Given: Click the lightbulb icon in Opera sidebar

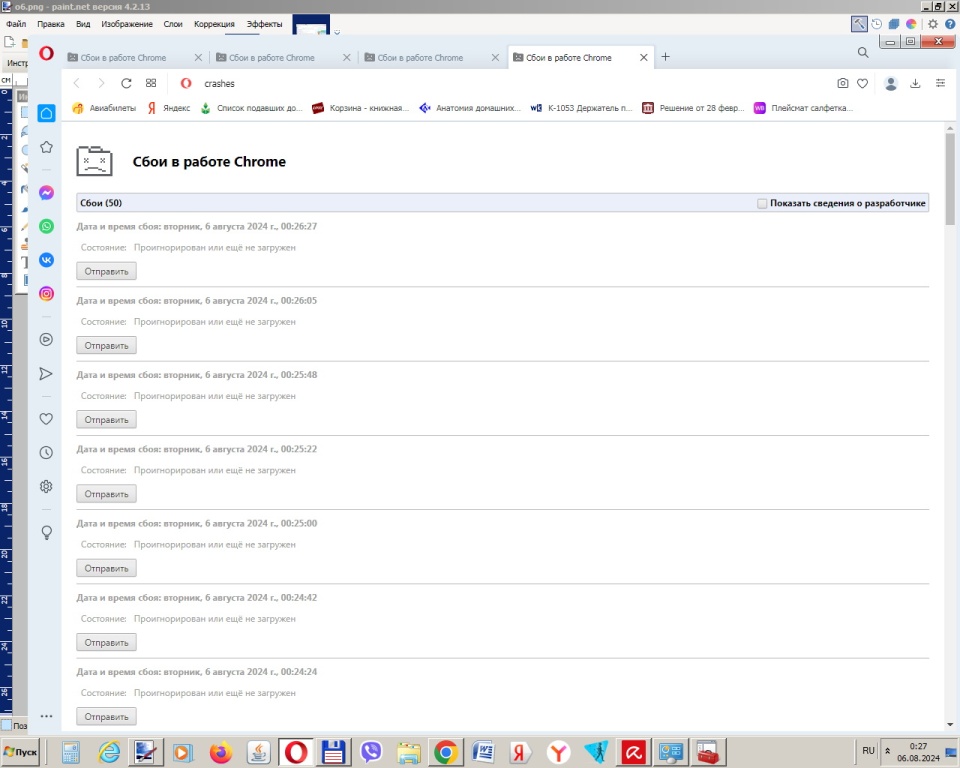Looking at the screenshot, I should point(47,532).
